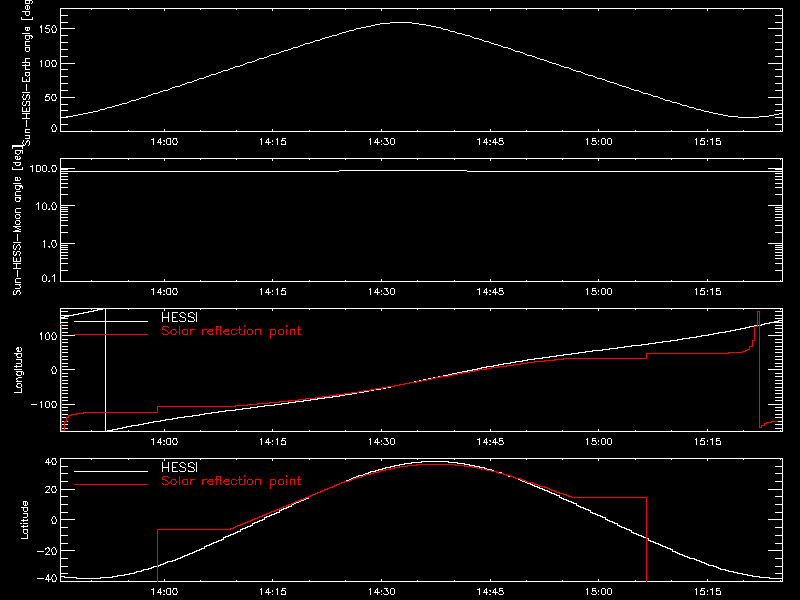The height and width of the screenshot is (600, 800).
Task: Click '14:30' under the Longitude plot
Action: (382, 442)
